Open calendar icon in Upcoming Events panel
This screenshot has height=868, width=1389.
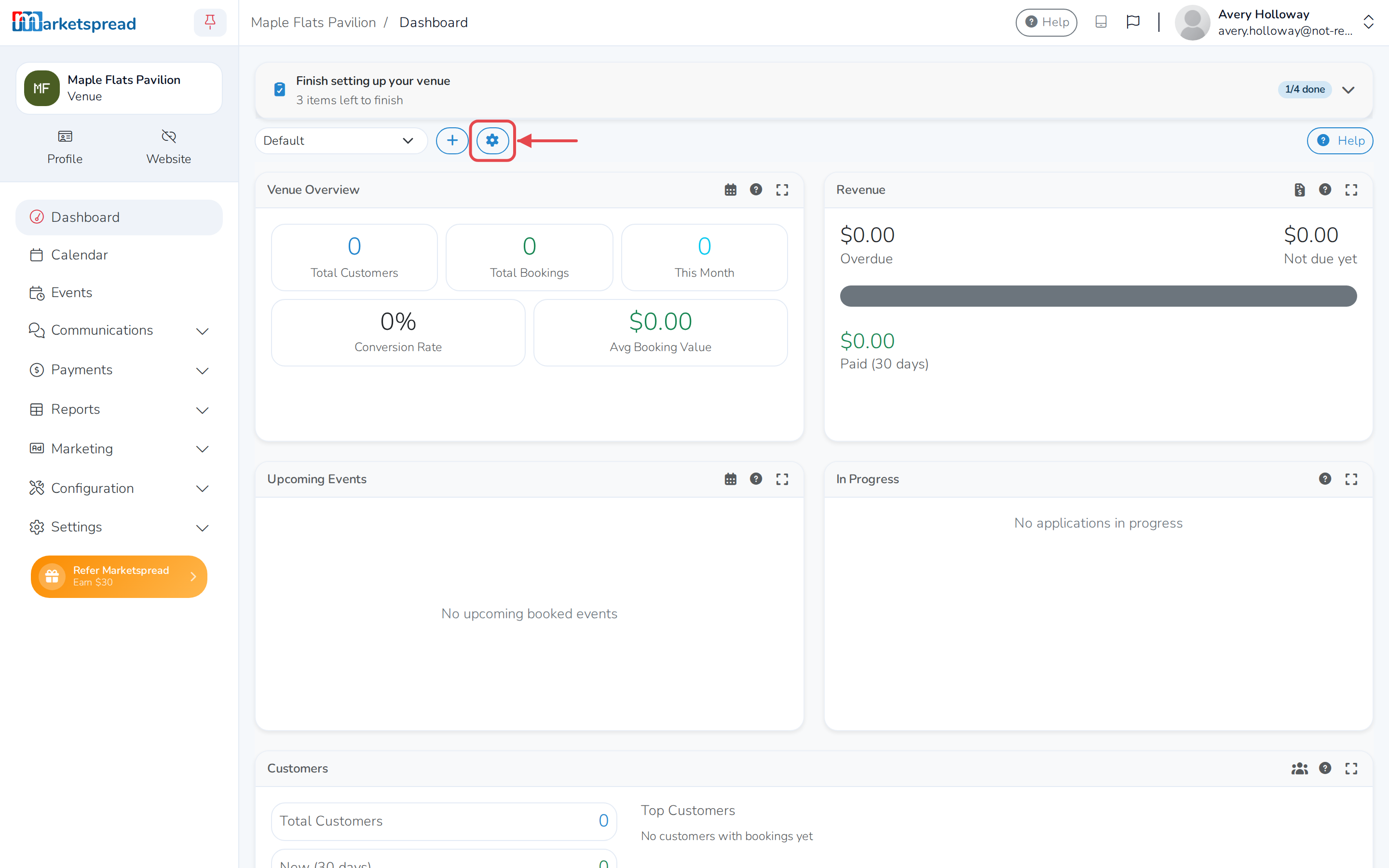(730, 479)
